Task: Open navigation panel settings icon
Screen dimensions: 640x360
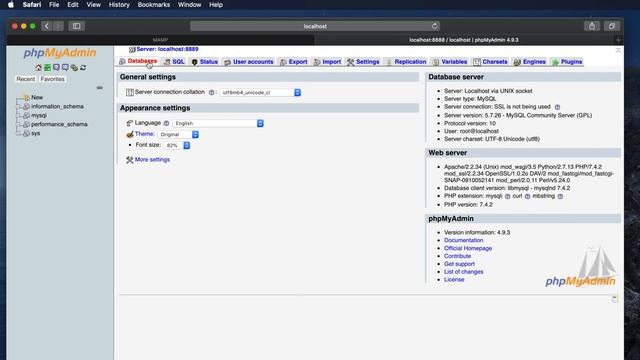Action: (74, 68)
